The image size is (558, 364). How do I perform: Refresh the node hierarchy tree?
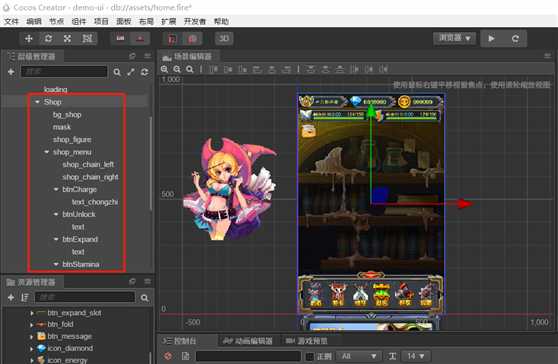pyautogui.click(x=144, y=72)
